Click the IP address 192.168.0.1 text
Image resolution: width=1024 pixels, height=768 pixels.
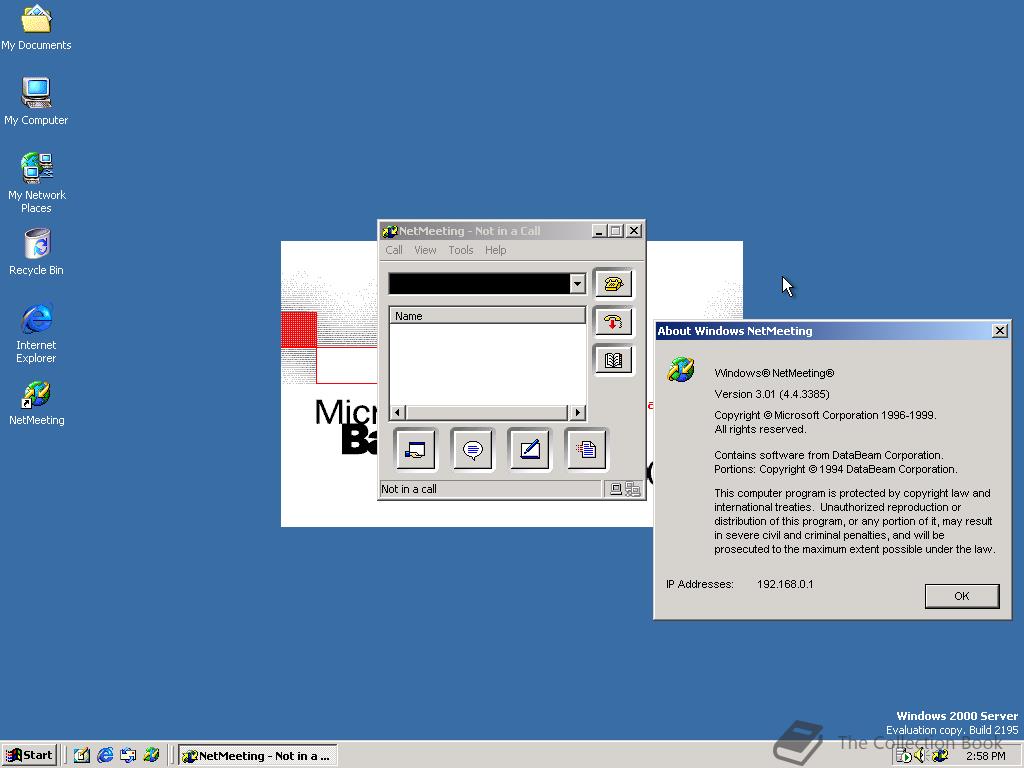pyautogui.click(x=785, y=584)
